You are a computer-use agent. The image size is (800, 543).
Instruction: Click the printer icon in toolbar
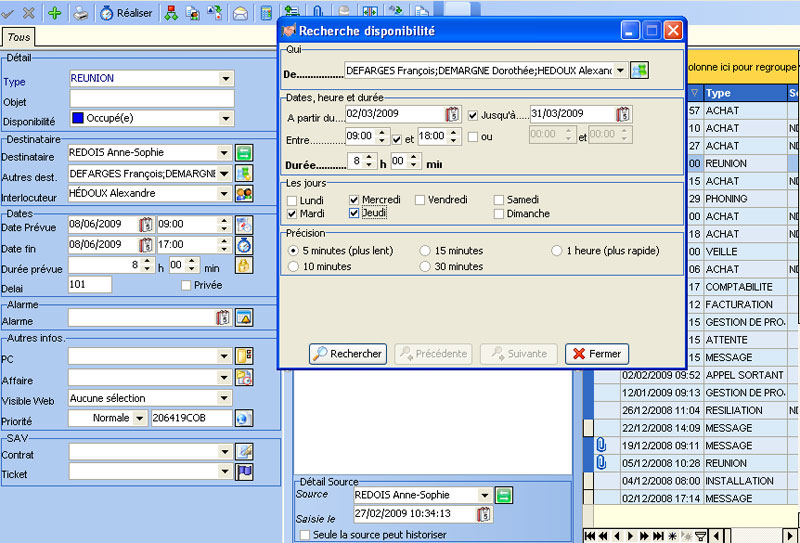[x=81, y=13]
